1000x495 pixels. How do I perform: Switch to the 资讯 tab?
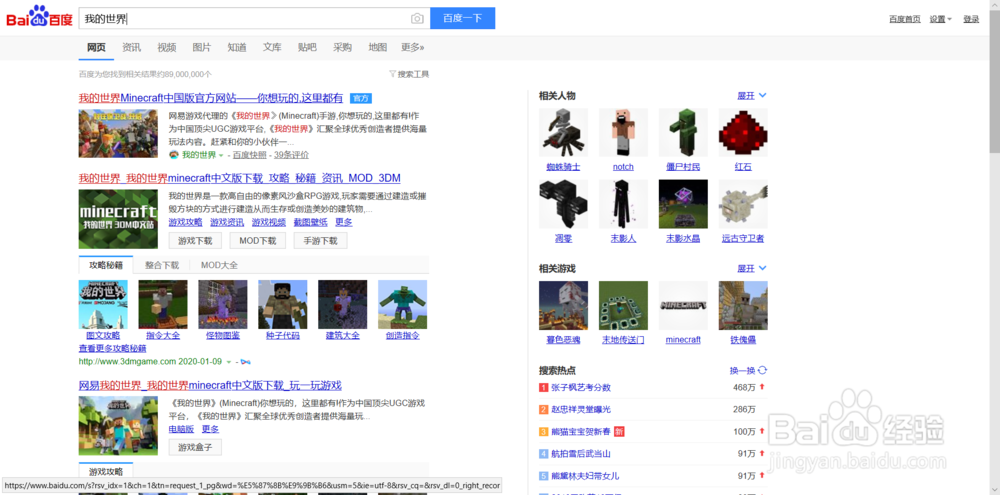[131, 47]
